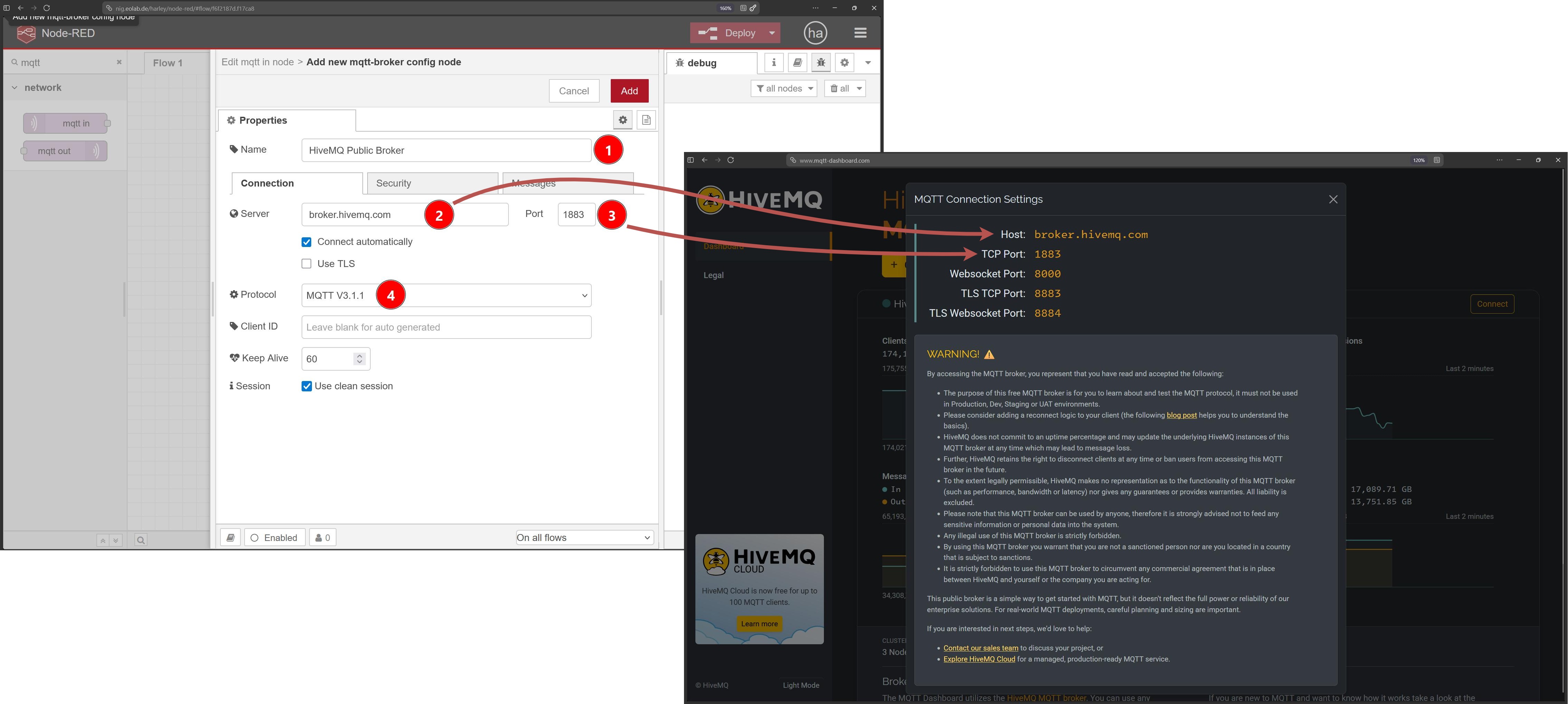Image resolution: width=1568 pixels, height=704 pixels.
Task: Click the Client ID input field
Action: [x=446, y=327]
